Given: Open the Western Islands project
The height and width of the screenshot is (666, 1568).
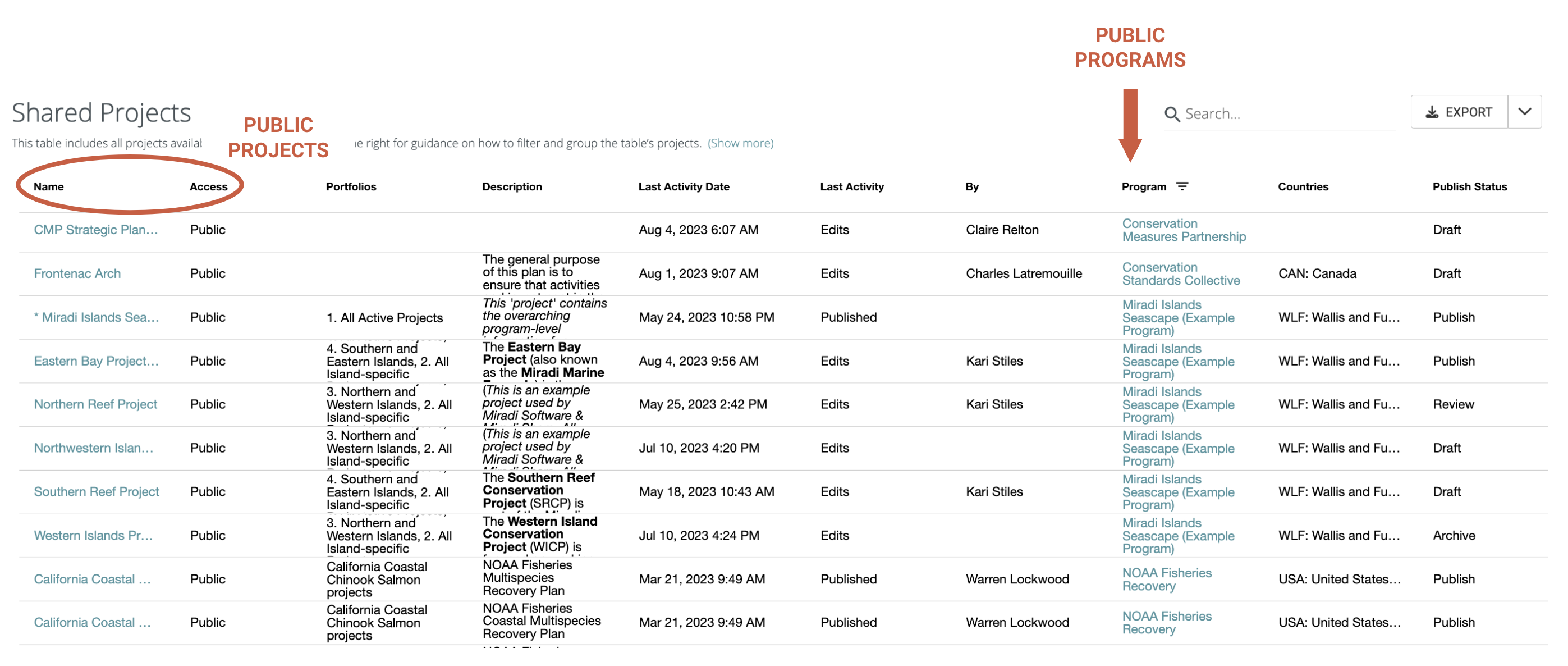Looking at the screenshot, I should click(x=93, y=536).
